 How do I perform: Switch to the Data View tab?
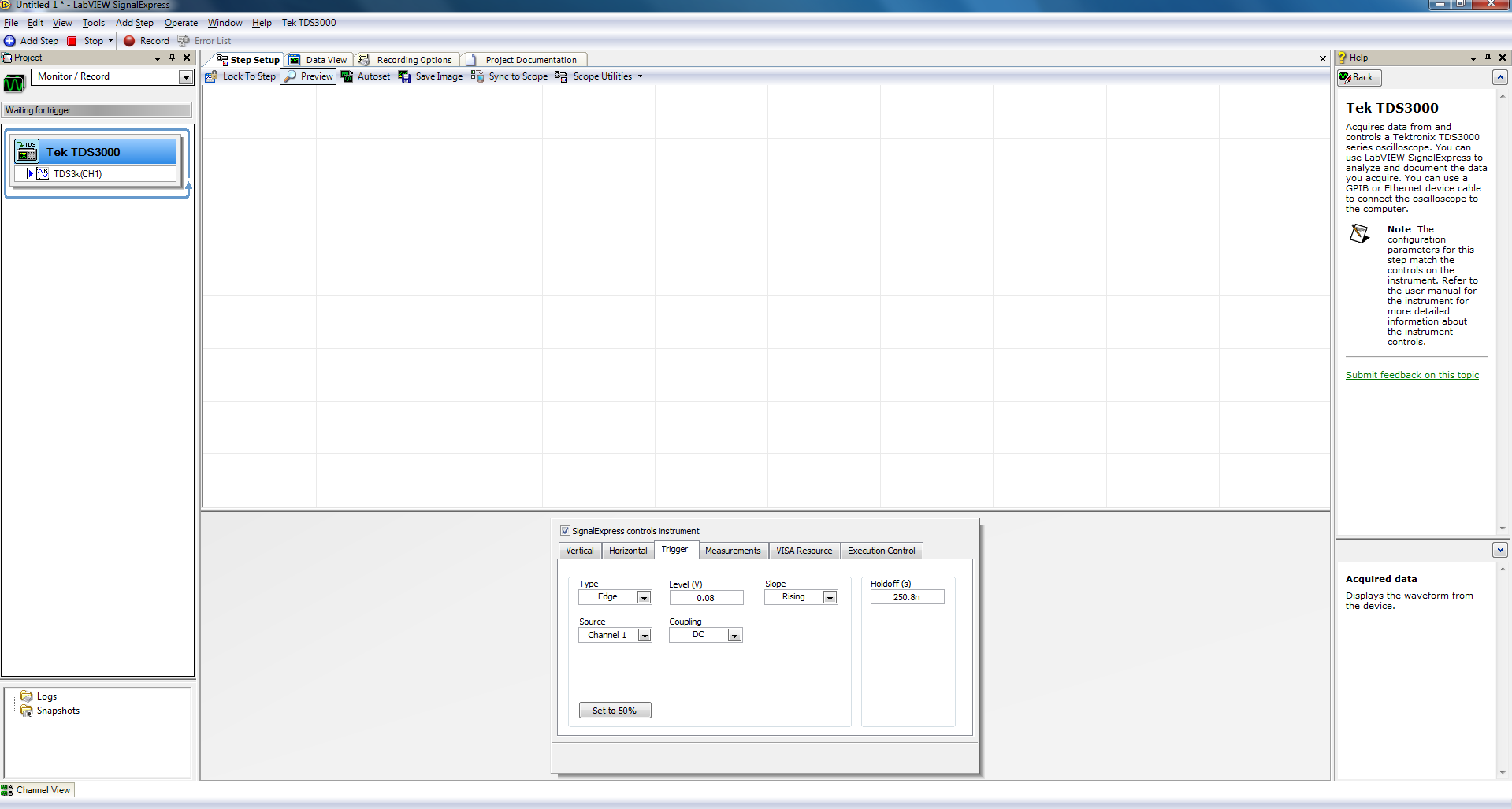tap(318, 60)
